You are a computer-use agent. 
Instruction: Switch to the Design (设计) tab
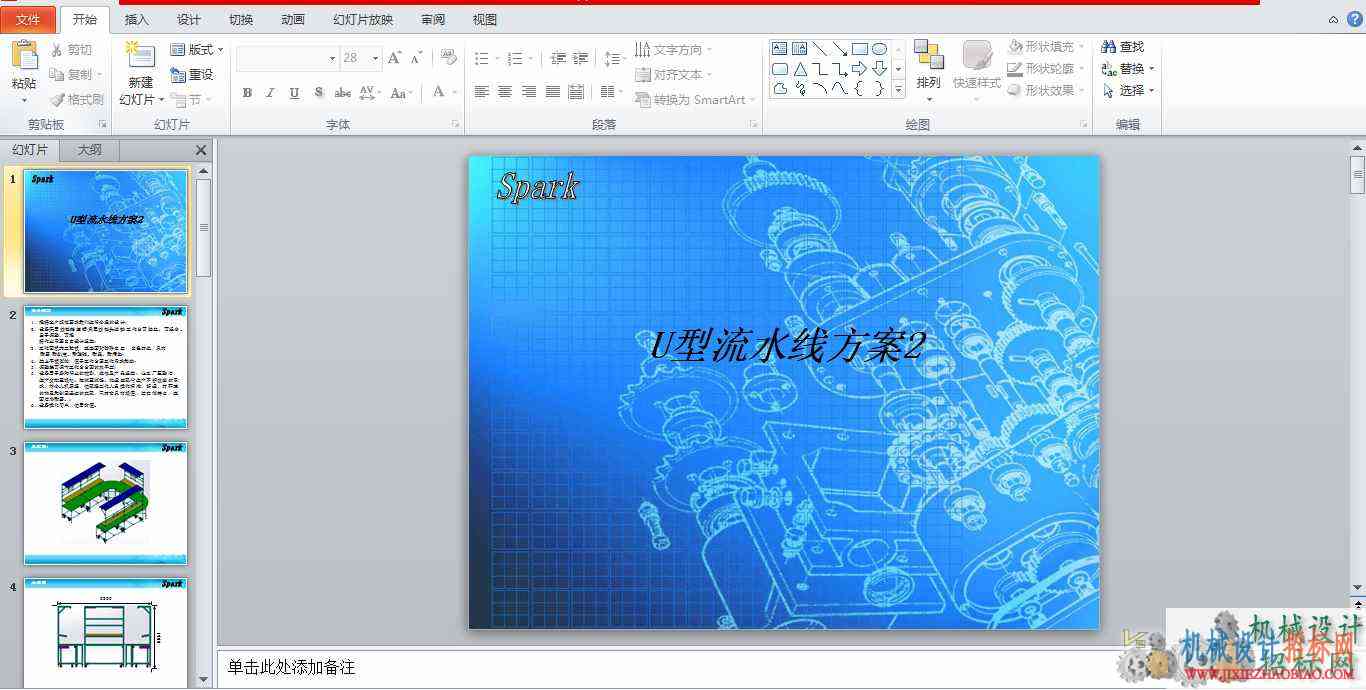tap(188, 20)
